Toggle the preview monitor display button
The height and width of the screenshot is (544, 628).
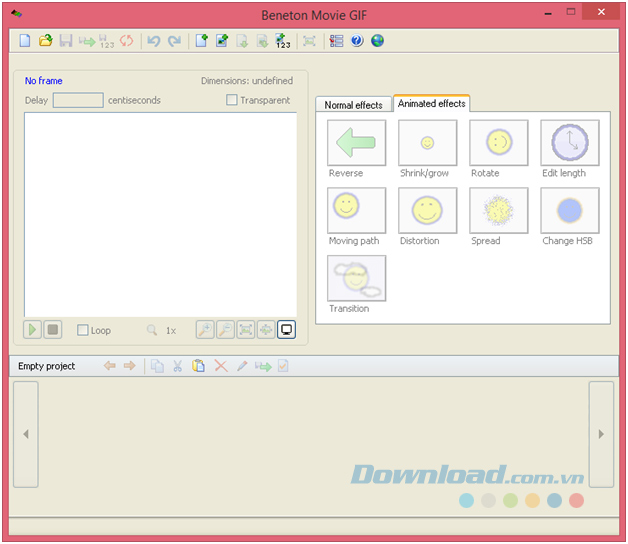click(287, 329)
